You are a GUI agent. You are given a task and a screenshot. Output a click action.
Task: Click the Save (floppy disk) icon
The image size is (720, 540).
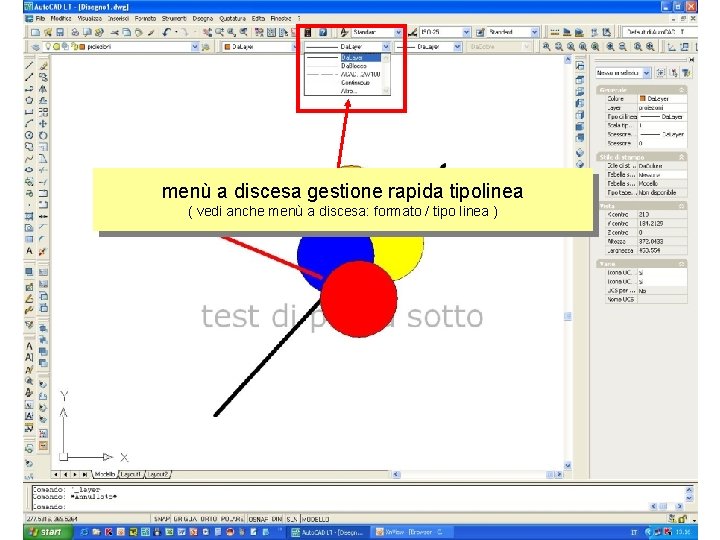(60, 32)
